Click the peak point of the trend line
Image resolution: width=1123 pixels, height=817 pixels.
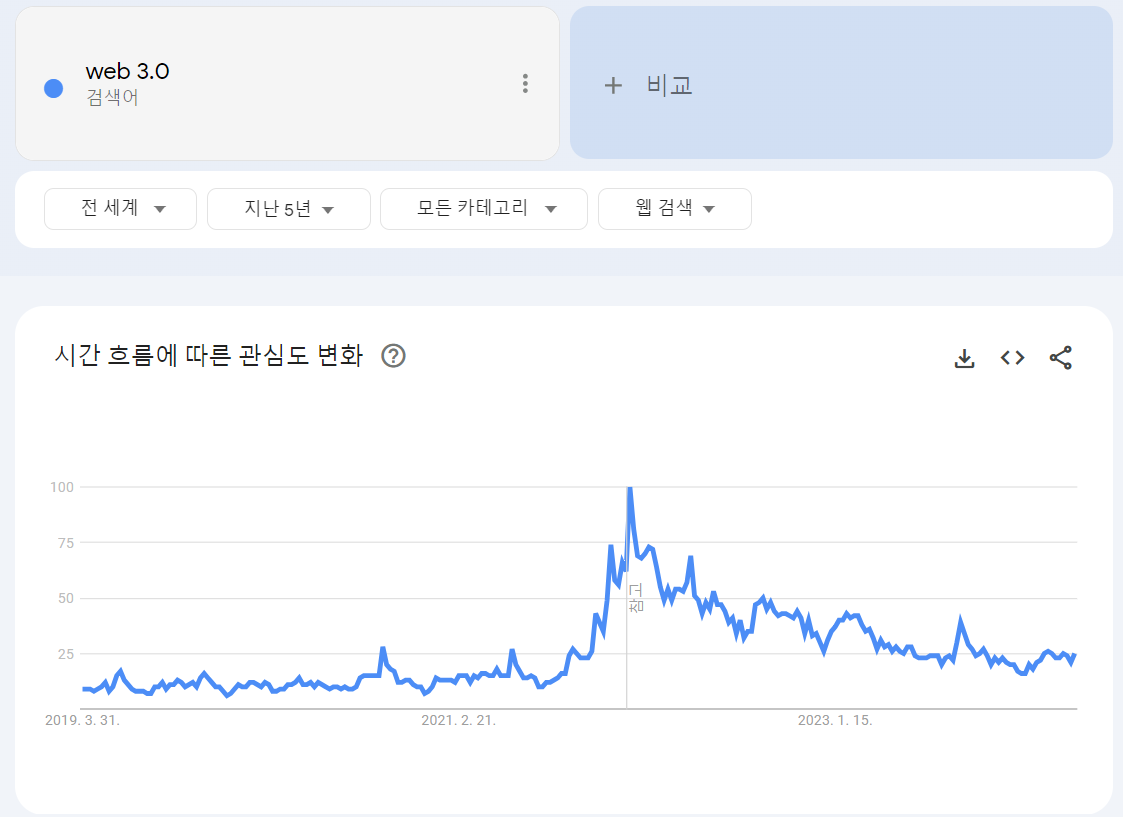coord(629,488)
